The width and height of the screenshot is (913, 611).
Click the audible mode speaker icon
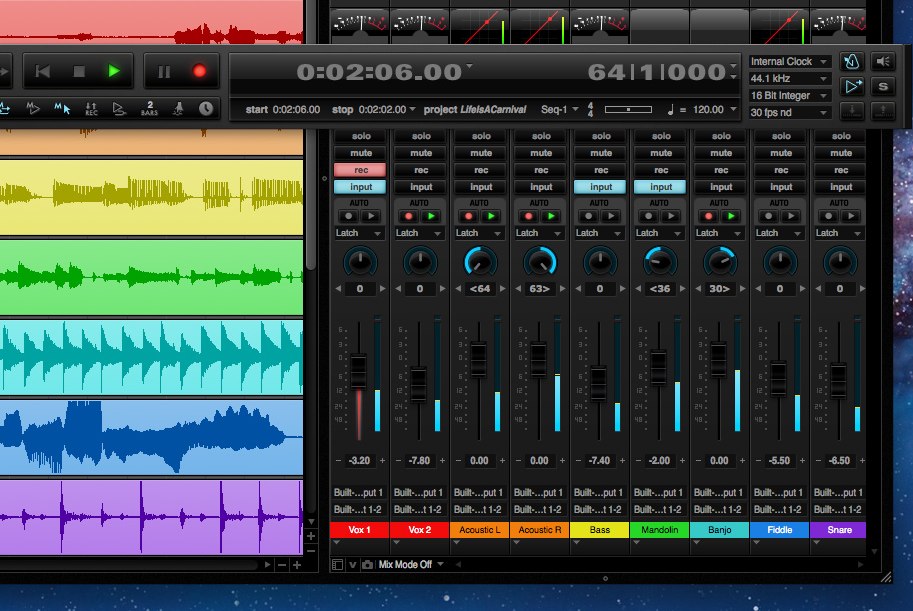[884, 62]
